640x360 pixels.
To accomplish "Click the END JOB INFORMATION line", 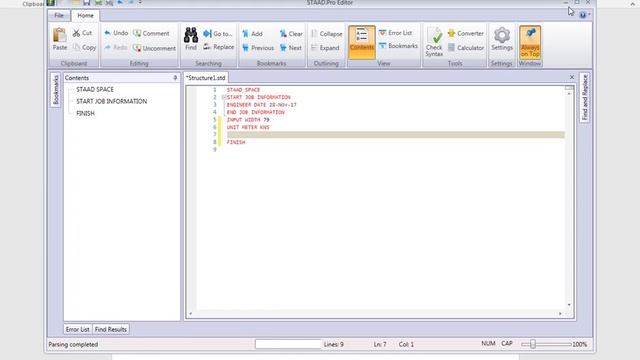I will point(256,112).
